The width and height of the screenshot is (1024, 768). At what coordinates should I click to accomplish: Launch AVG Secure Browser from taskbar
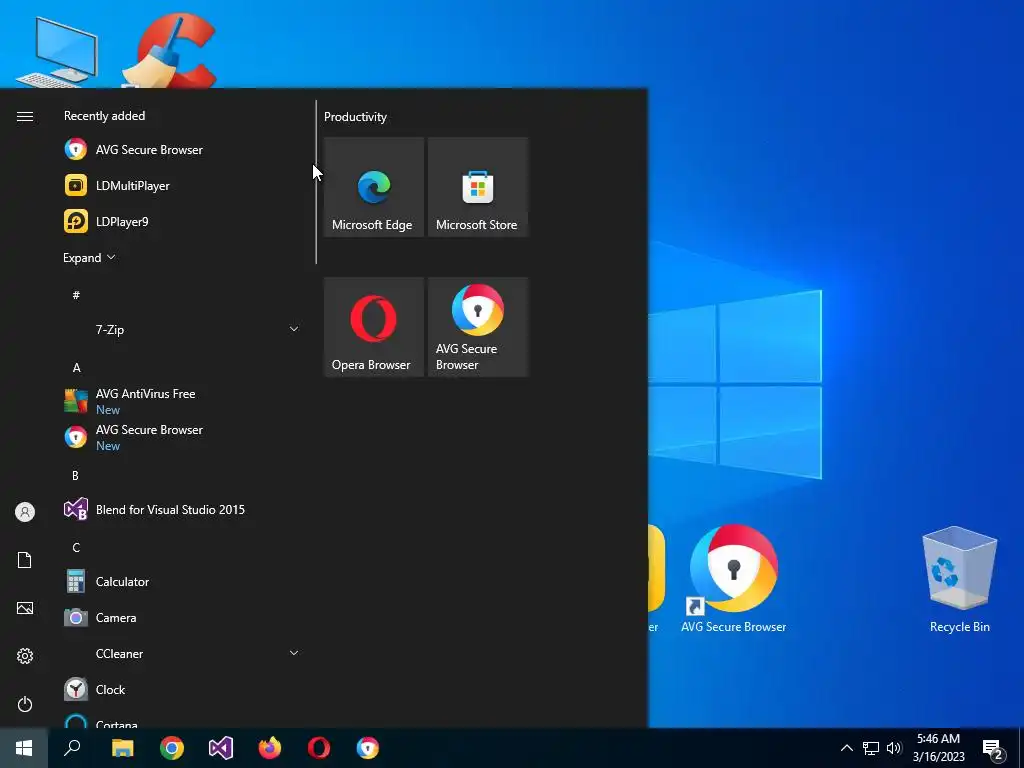pos(368,748)
